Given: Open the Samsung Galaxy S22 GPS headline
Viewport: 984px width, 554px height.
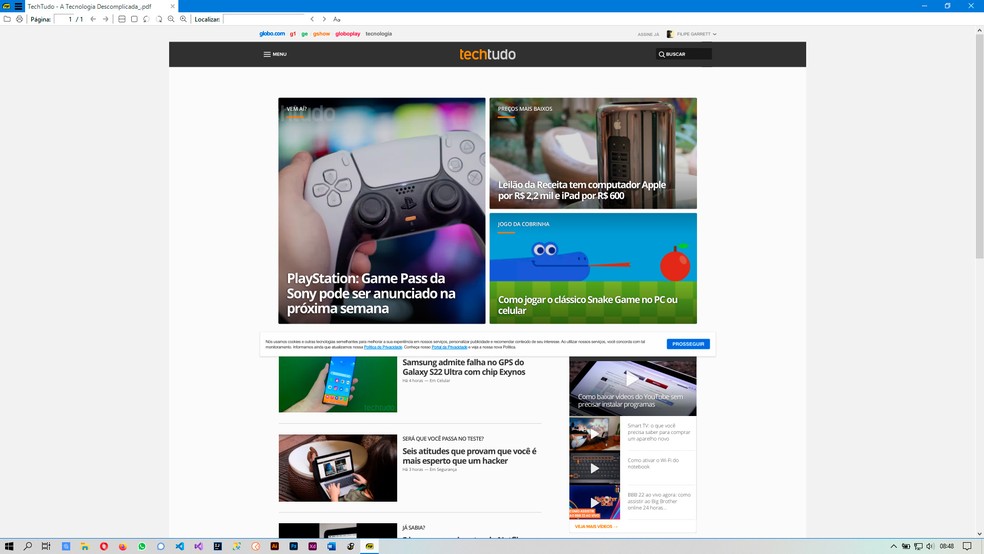Looking at the screenshot, I should click(464, 367).
